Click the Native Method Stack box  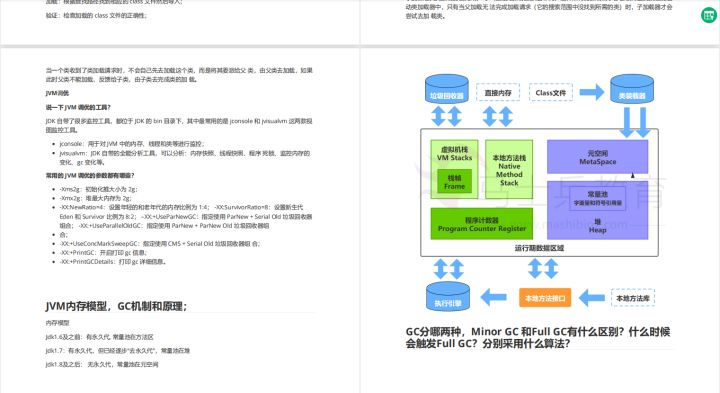pyautogui.click(x=509, y=169)
